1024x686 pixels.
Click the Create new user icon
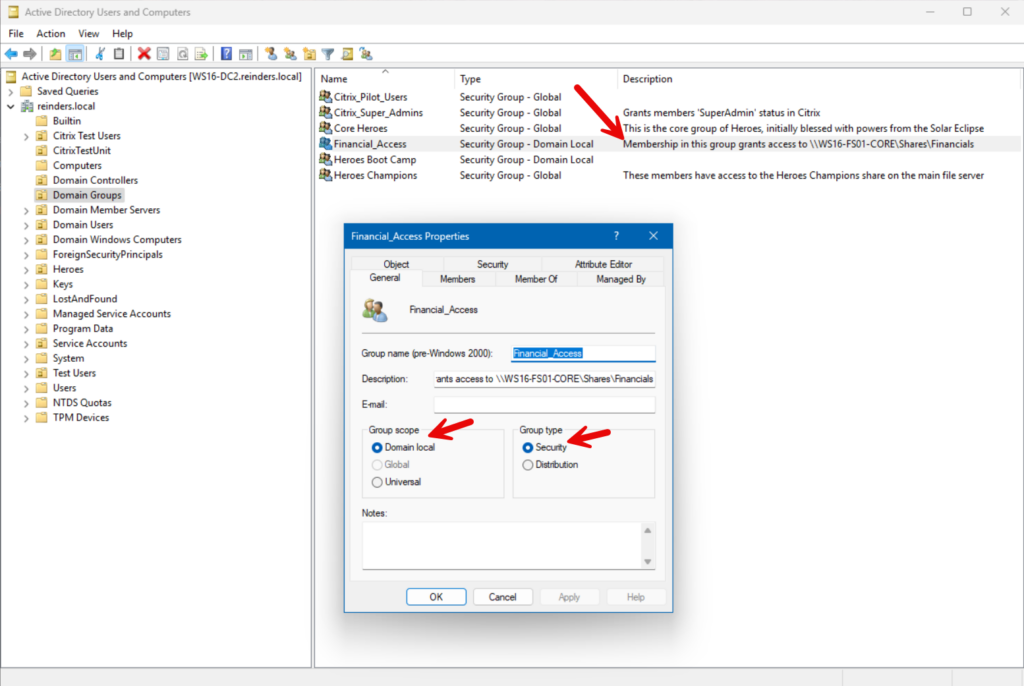click(270, 54)
